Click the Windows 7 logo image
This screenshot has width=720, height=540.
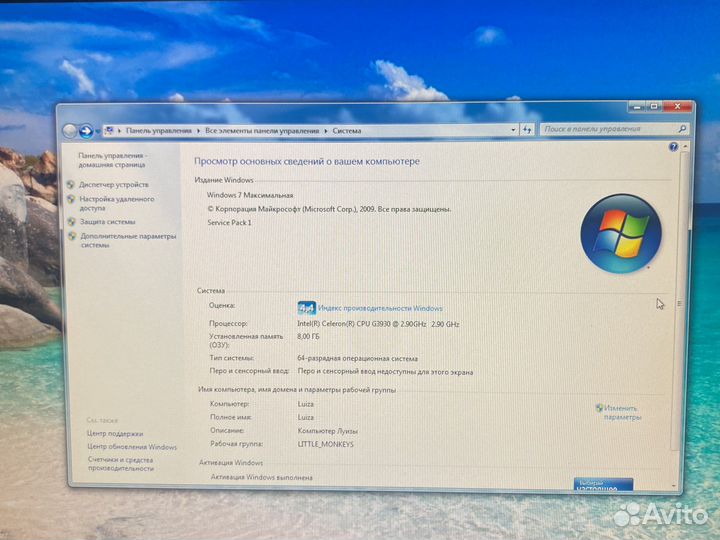coord(621,234)
